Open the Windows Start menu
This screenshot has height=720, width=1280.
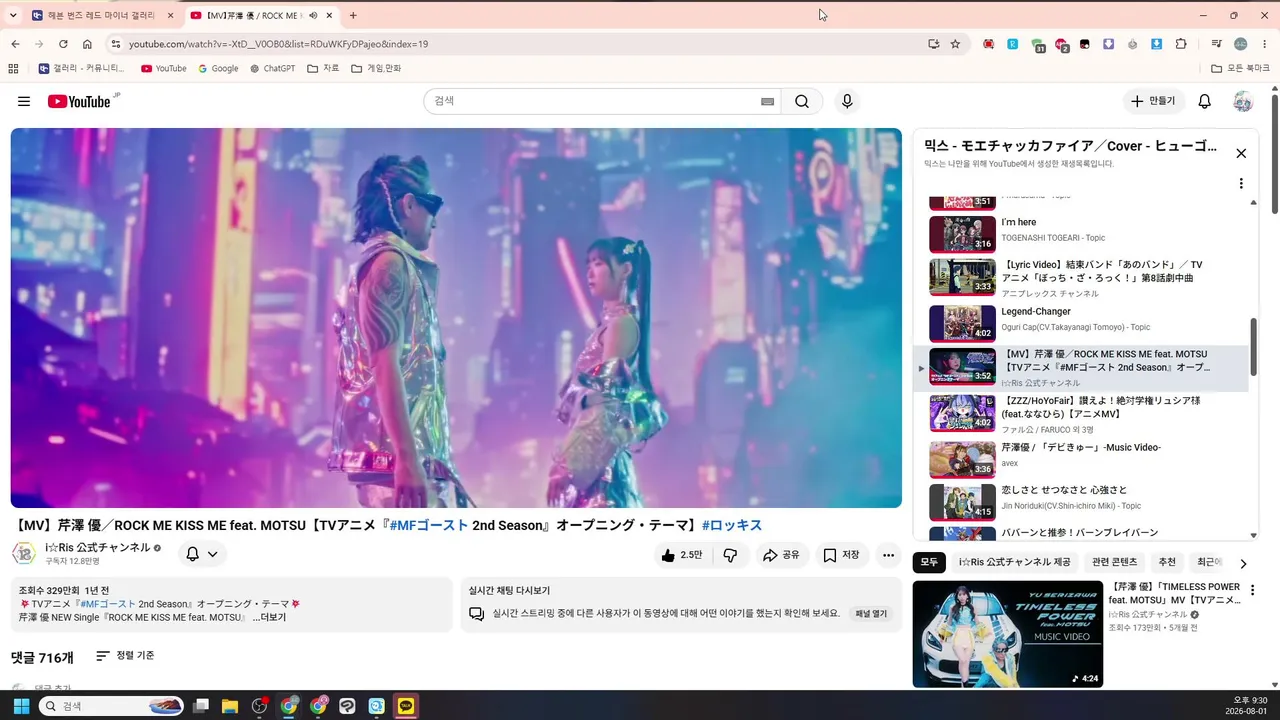click(21, 706)
